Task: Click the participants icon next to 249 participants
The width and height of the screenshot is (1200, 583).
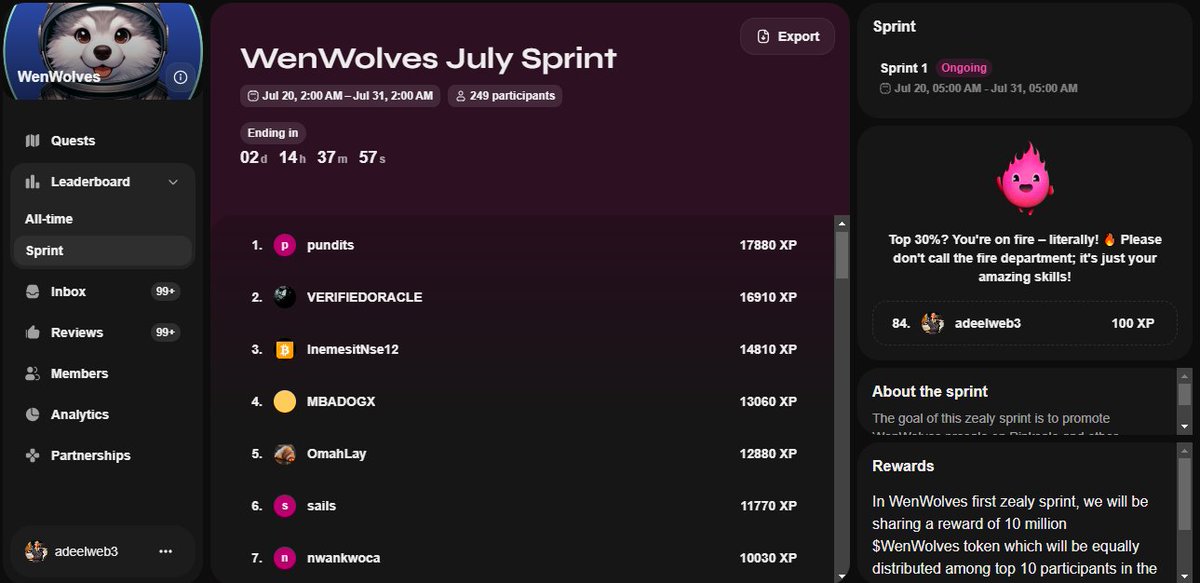Action: (459, 96)
